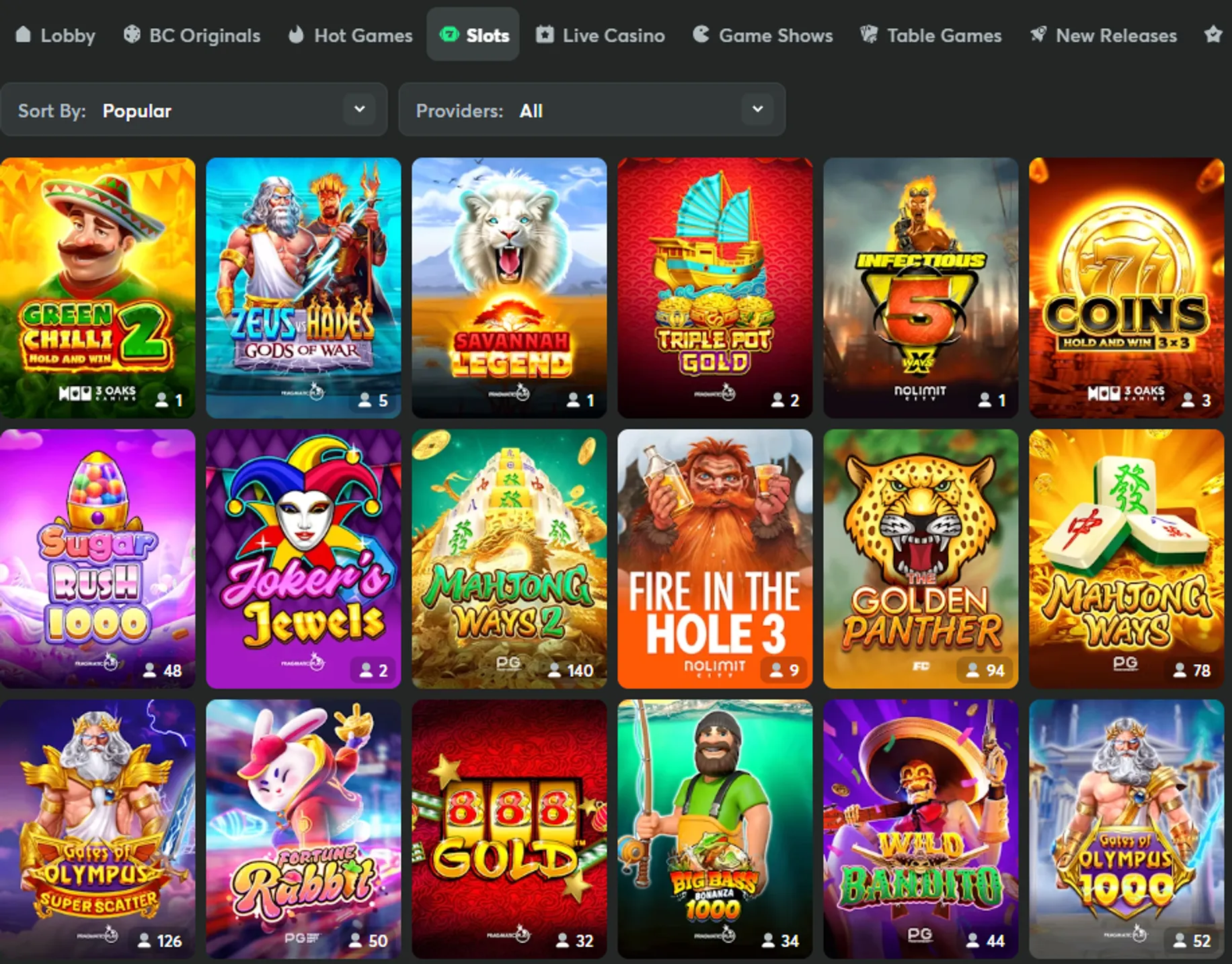Open Infectious 5 xWays game
The image size is (1232, 964).
921,288
